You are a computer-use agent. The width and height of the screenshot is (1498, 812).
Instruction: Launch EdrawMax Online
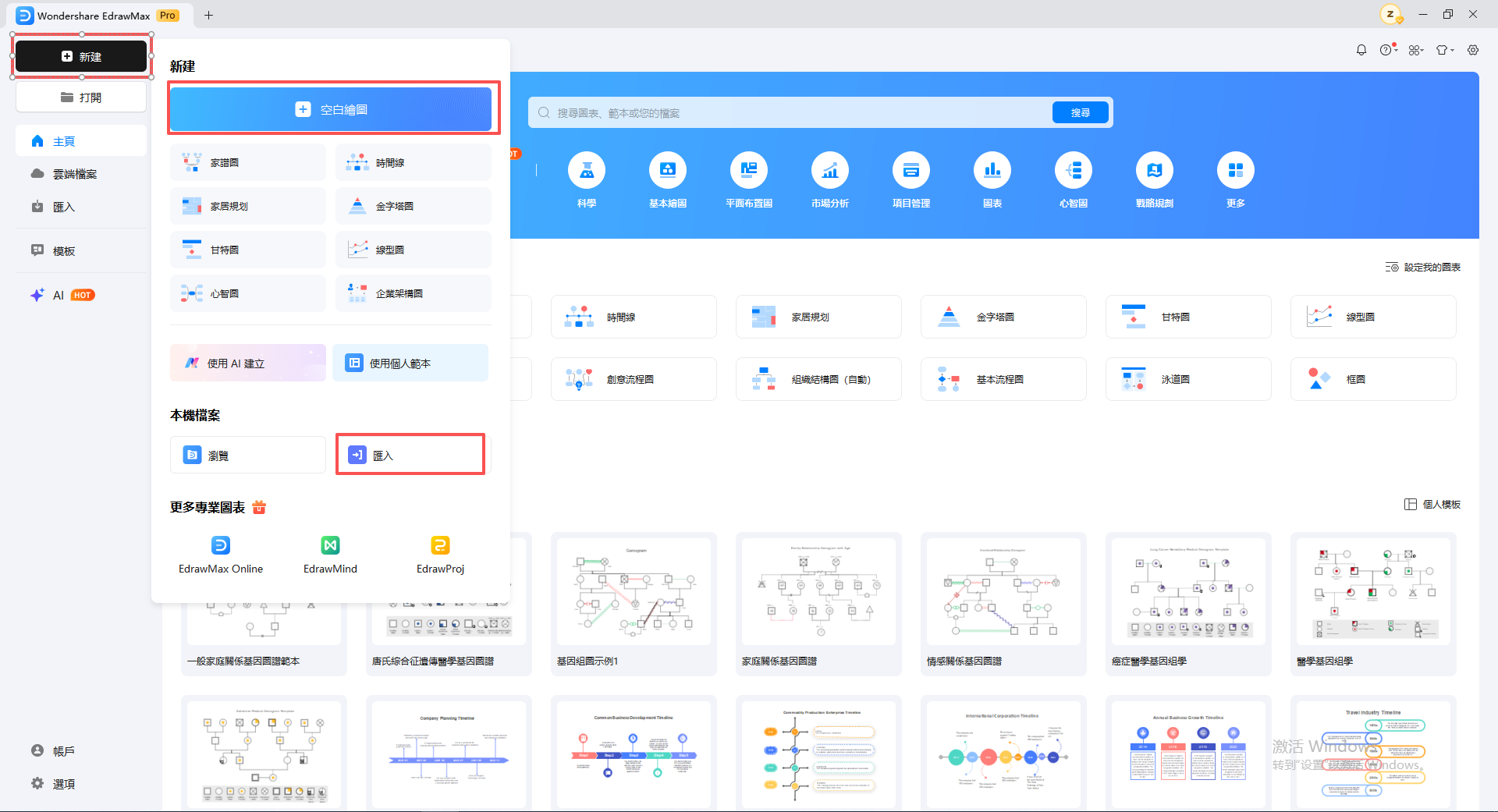point(221,555)
